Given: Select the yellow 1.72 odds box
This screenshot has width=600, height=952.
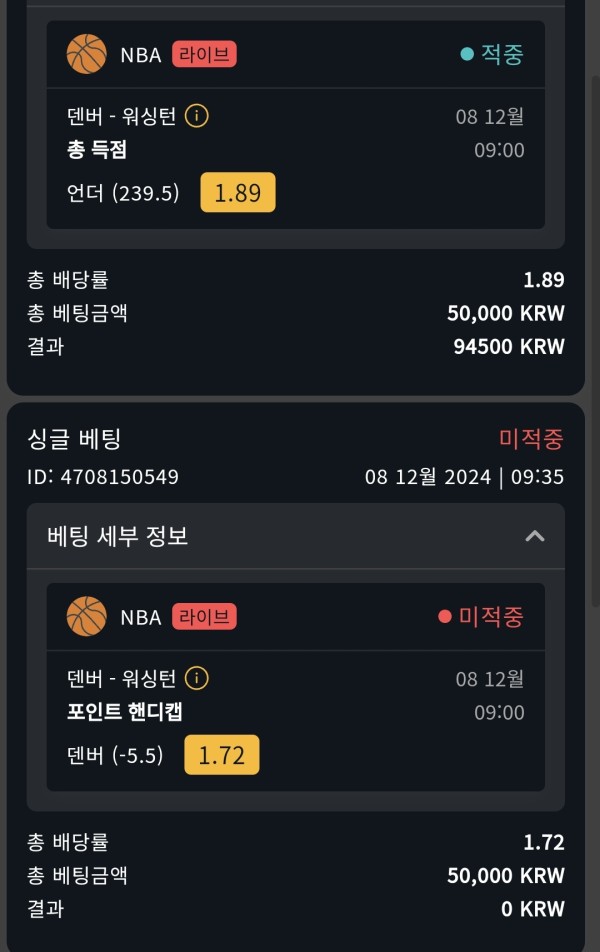Looking at the screenshot, I should coord(222,755).
